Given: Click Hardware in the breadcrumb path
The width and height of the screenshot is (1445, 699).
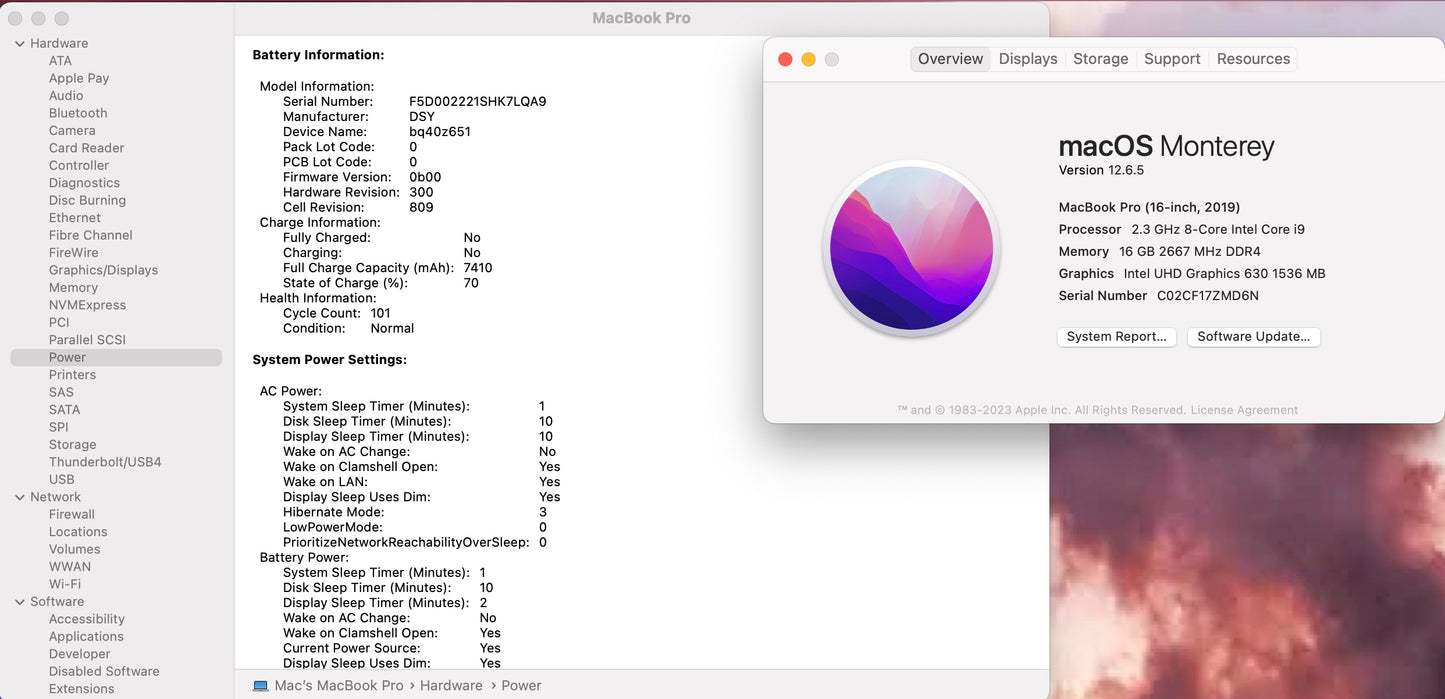Looking at the screenshot, I should click(451, 685).
